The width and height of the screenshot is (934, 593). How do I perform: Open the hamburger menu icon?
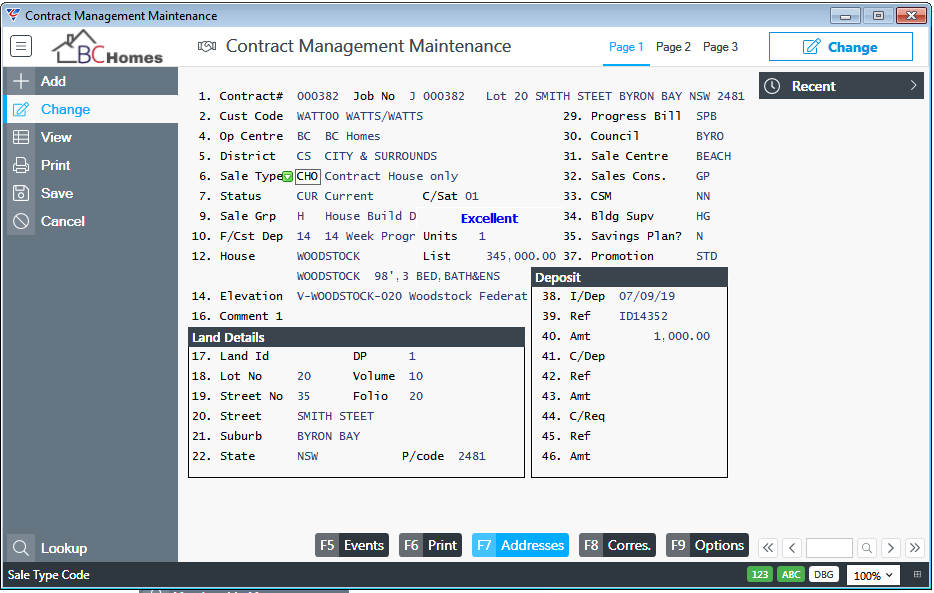21,46
